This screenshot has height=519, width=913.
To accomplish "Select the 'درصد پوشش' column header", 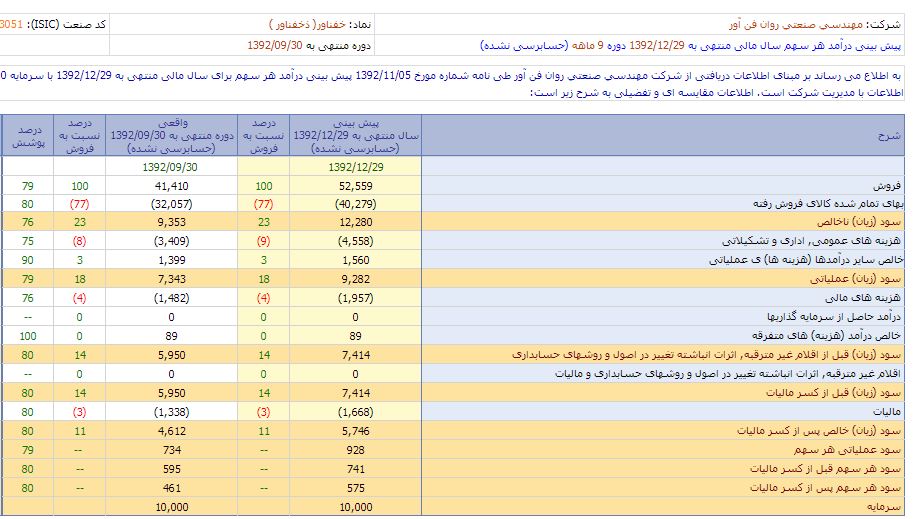I will [27, 136].
